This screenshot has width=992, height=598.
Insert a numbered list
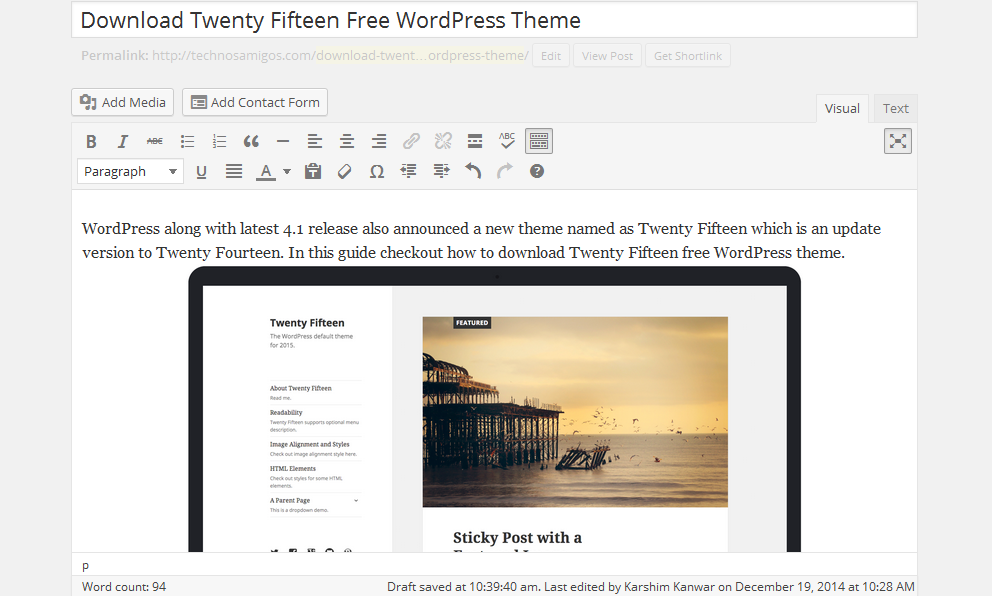pyautogui.click(x=219, y=142)
